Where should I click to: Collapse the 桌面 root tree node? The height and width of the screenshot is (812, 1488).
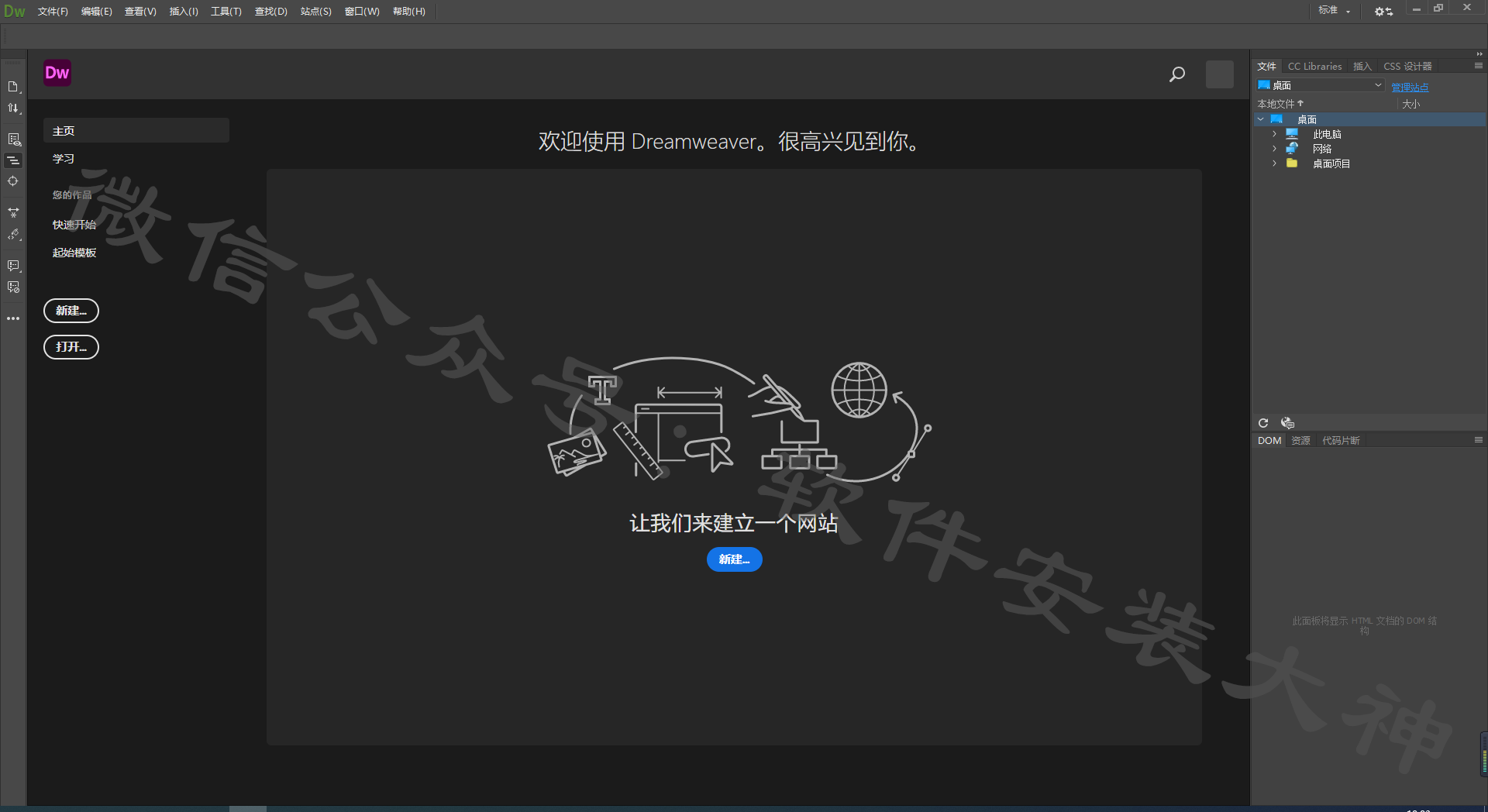1261,119
